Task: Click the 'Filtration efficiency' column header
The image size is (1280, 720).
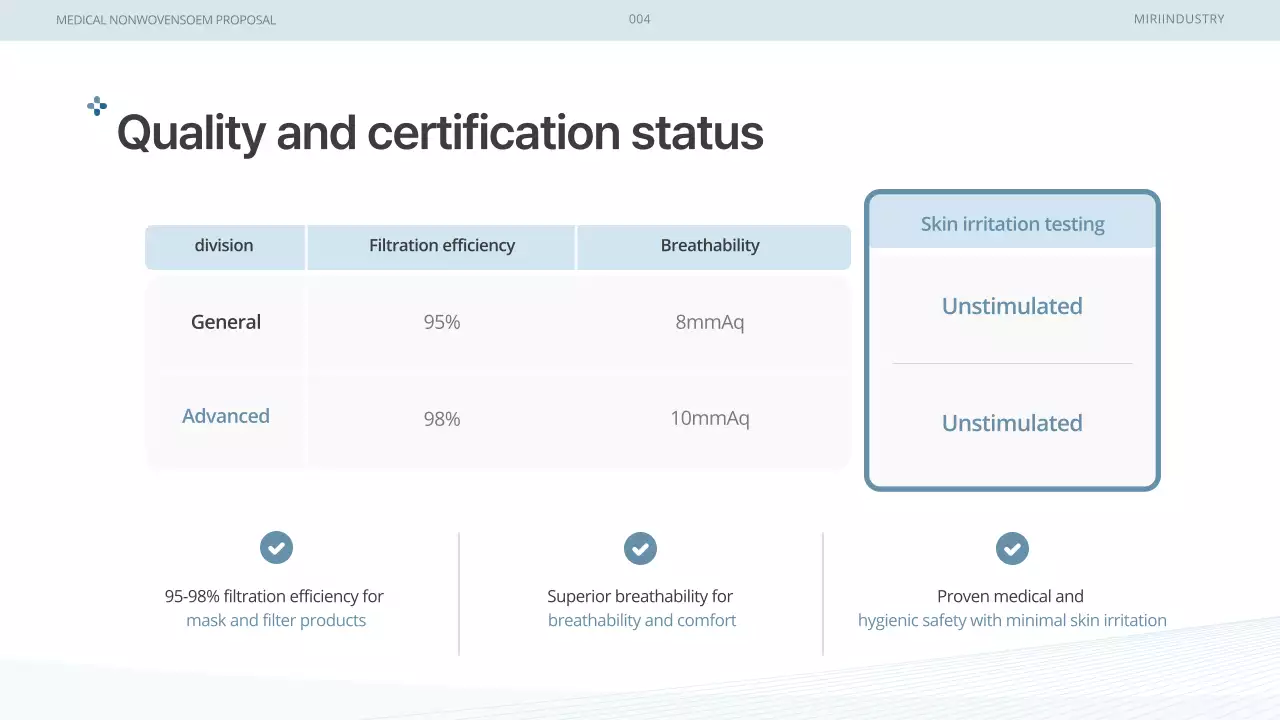Action: click(x=441, y=246)
